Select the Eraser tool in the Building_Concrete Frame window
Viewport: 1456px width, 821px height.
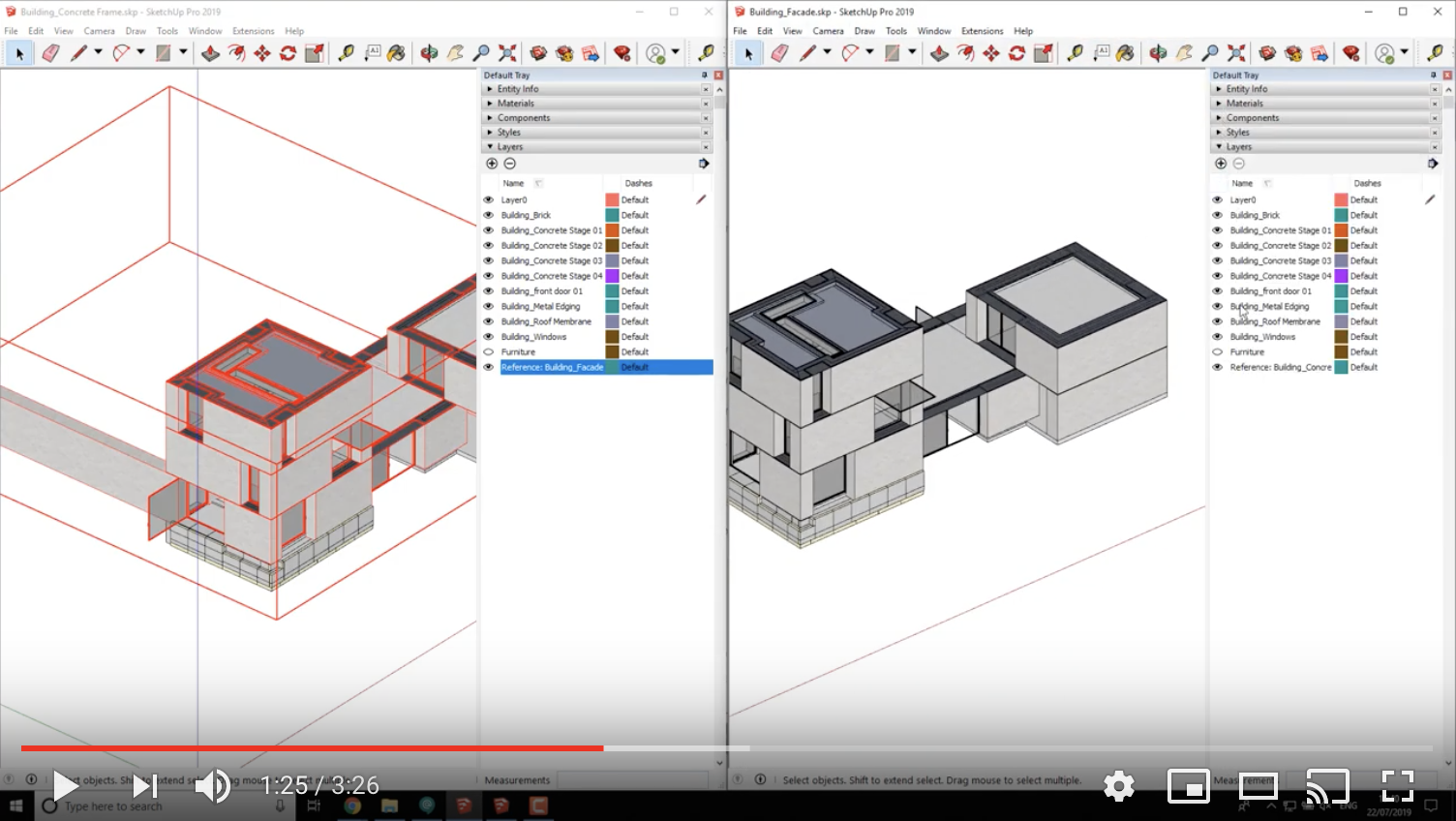[50, 53]
